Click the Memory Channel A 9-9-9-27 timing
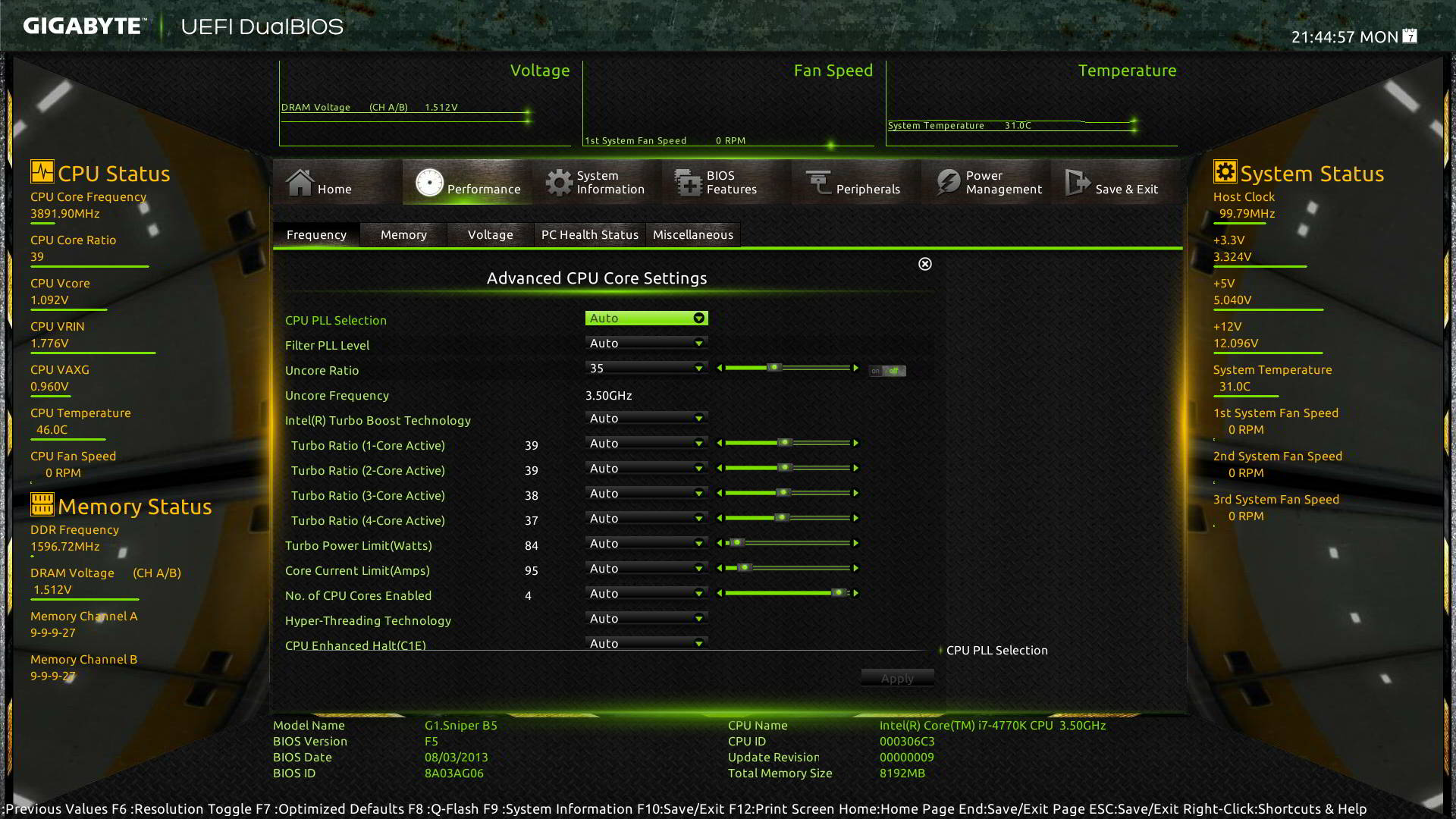Viewport: 1456px width, 819px height. [x=53, y=632]
